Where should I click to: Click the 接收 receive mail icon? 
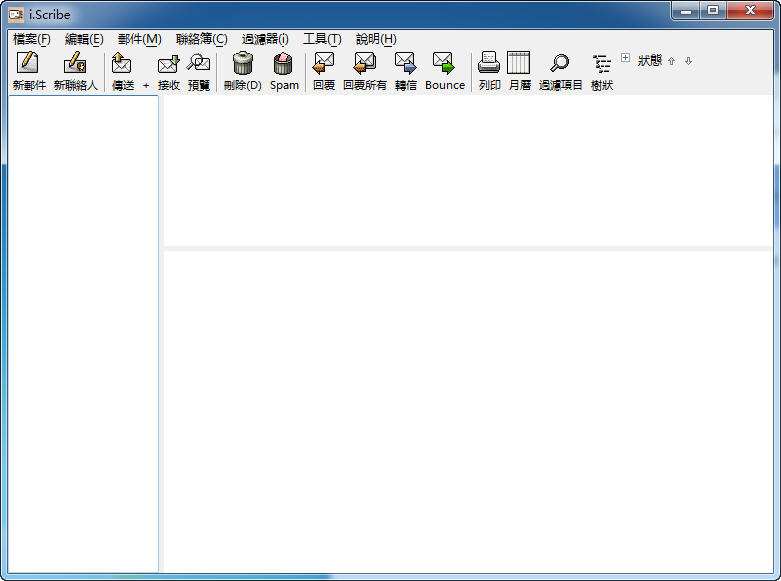pyautogui.click(x=168, y=64)
